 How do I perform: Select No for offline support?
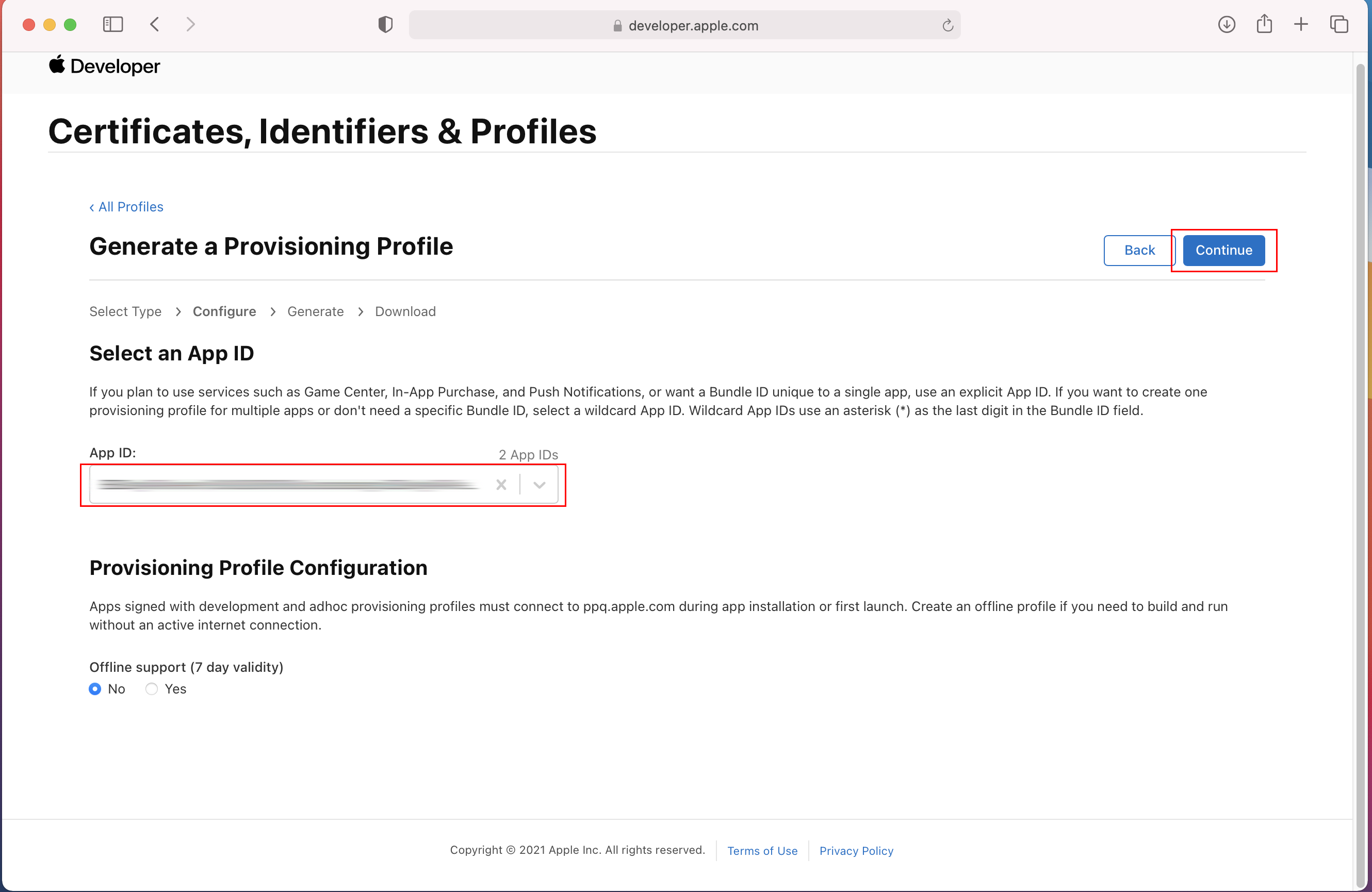[x=95, y=688]
